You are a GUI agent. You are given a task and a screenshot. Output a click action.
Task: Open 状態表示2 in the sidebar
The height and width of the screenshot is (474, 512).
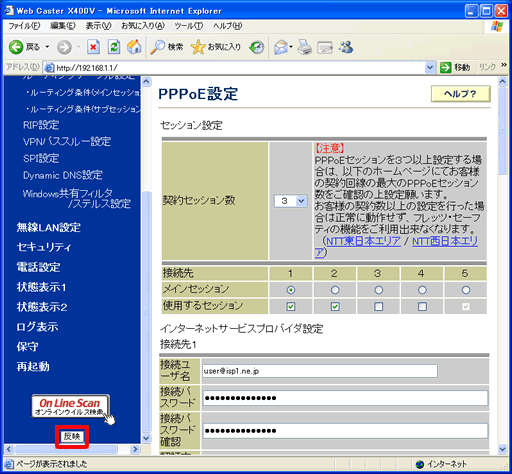click(x=42, y=307)
